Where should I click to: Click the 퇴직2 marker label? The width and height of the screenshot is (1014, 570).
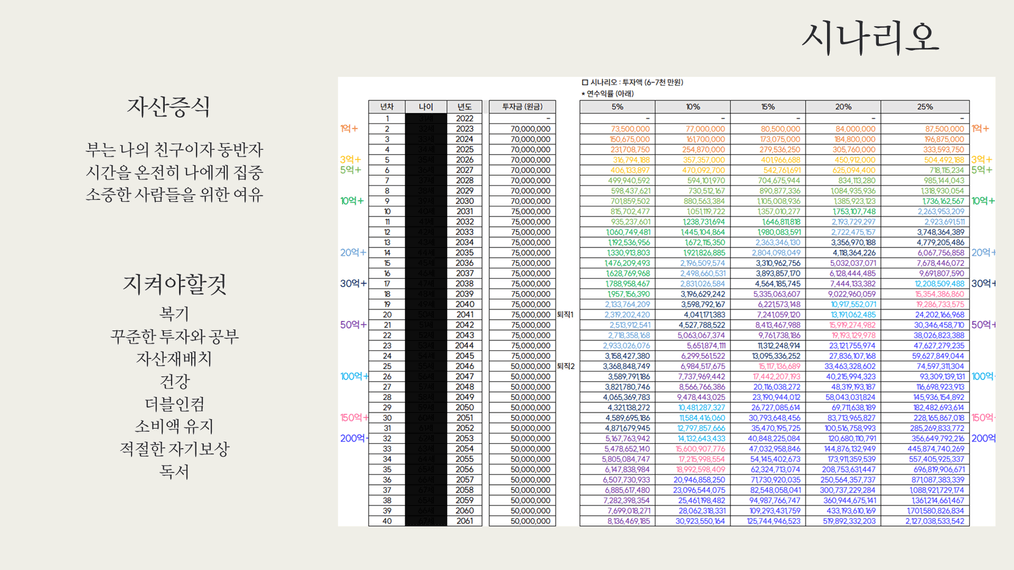565,366
